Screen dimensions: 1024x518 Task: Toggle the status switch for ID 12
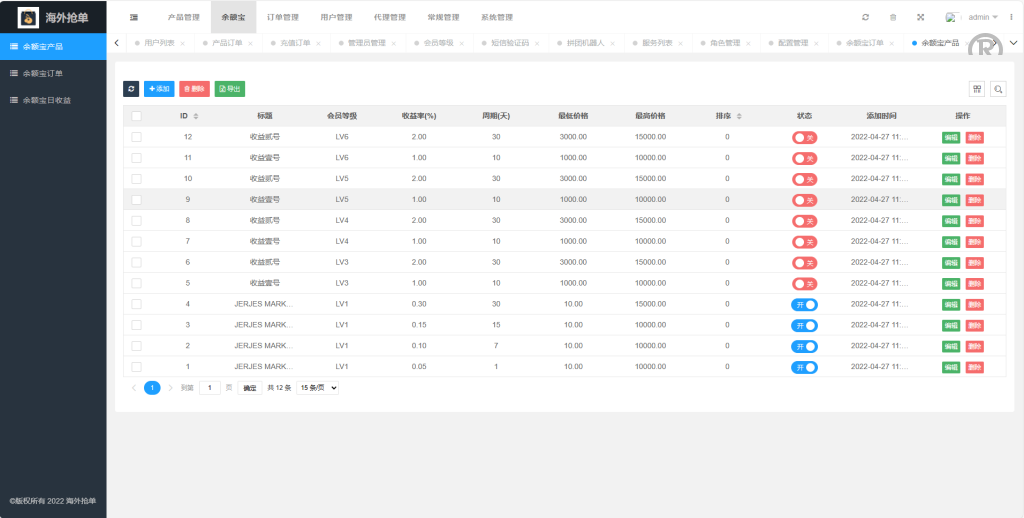coord(804,137)
